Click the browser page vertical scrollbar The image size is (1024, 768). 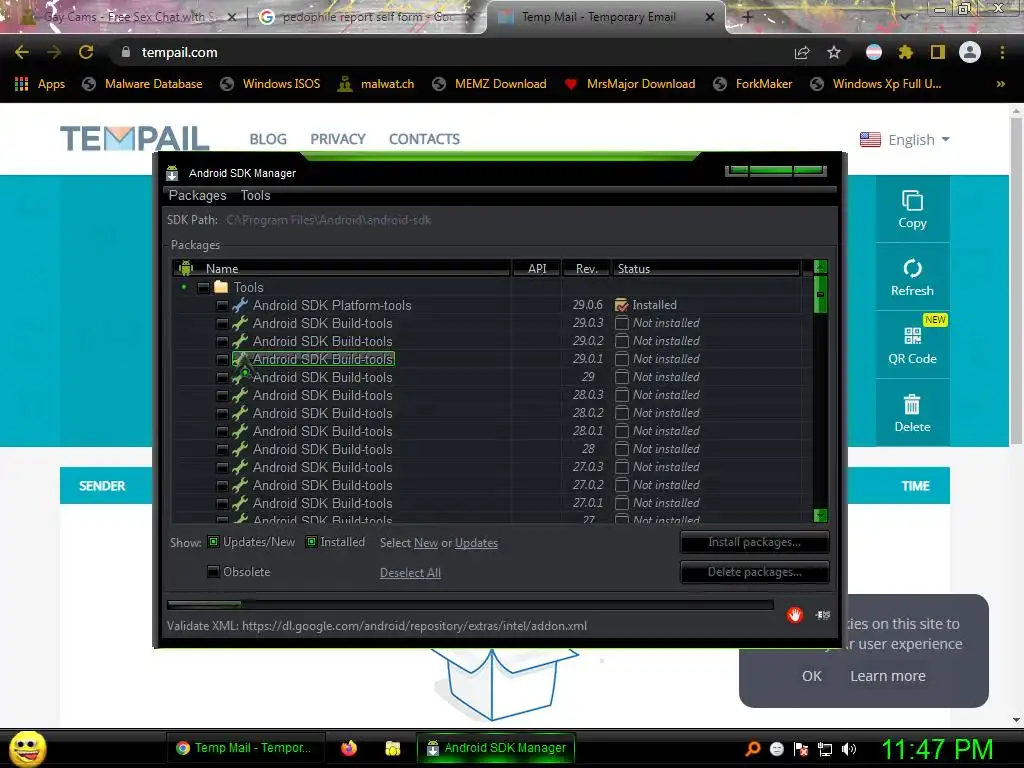coord(1016,281)
